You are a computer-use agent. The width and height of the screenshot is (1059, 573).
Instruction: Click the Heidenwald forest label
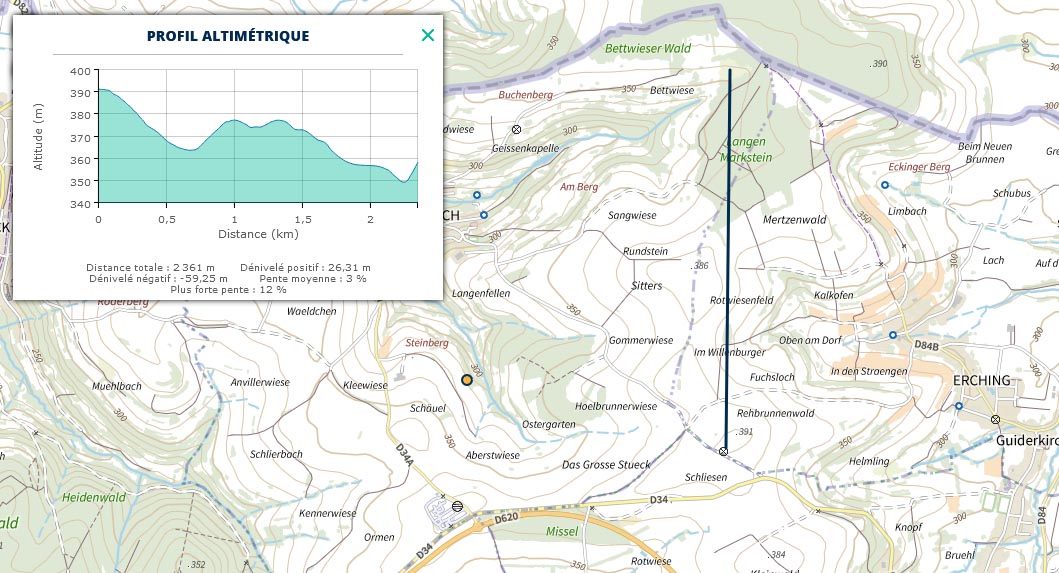coord(92,497)
